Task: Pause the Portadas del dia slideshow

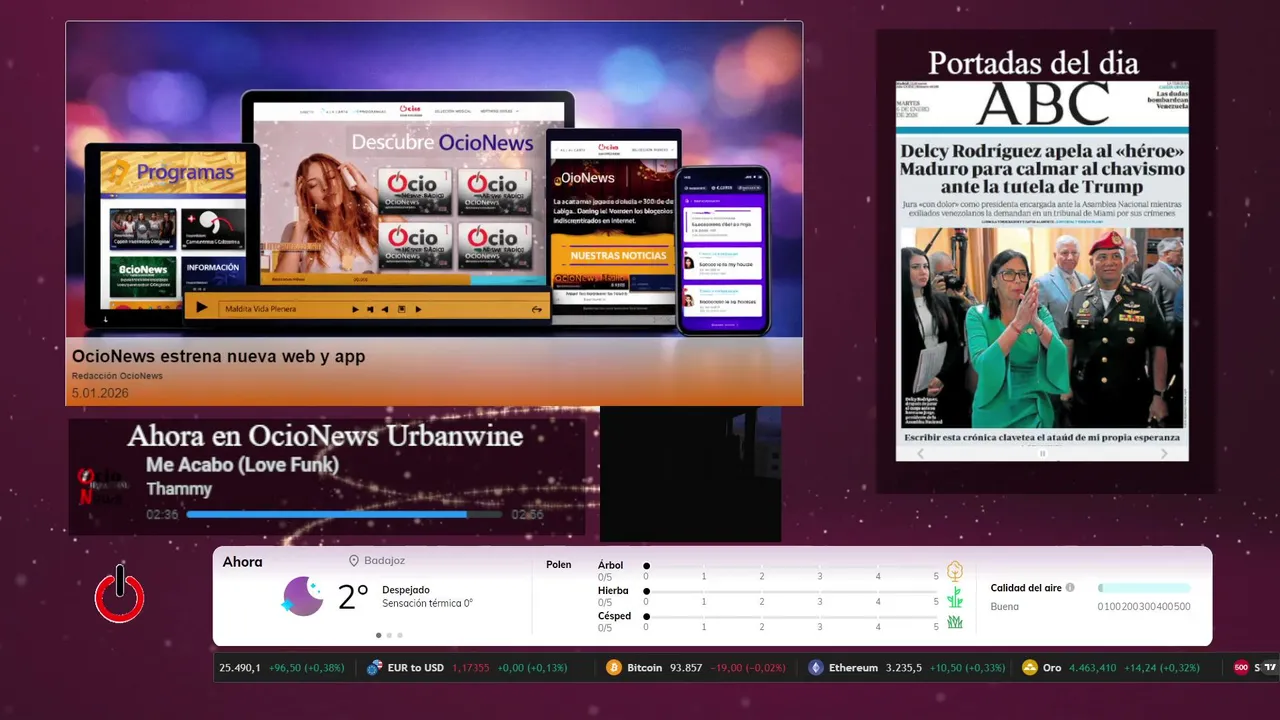Action: [x=1042, y=453]
